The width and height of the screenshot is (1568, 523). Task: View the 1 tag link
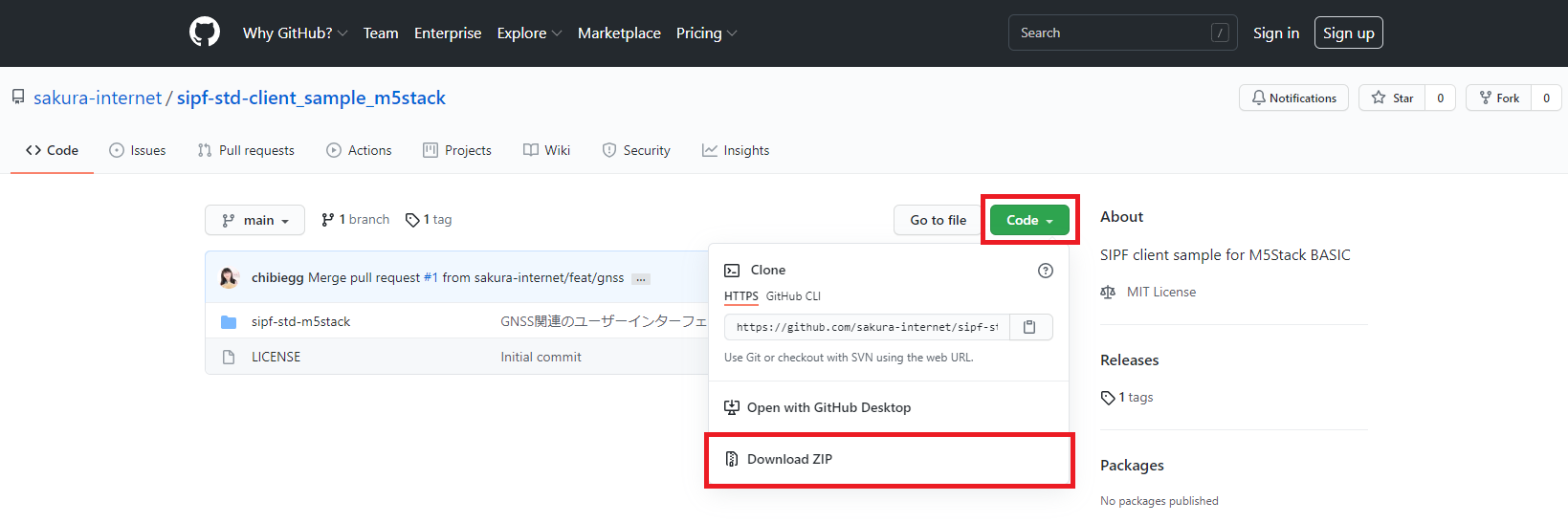point(429,220)
